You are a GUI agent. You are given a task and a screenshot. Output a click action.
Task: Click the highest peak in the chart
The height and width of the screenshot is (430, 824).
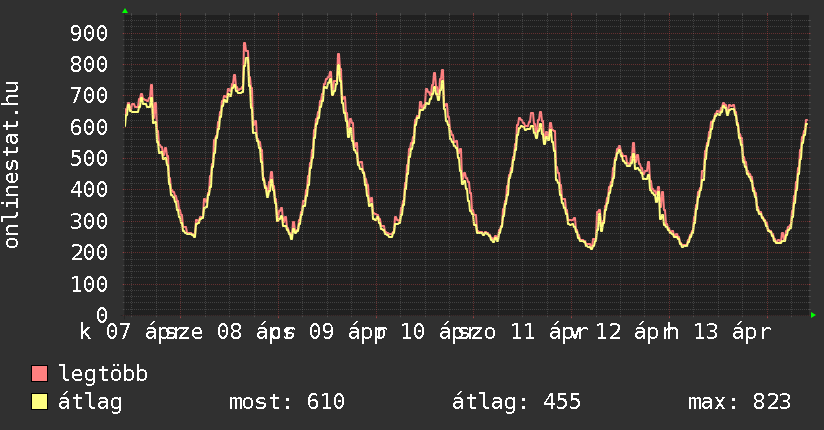[x=244, y=45]
